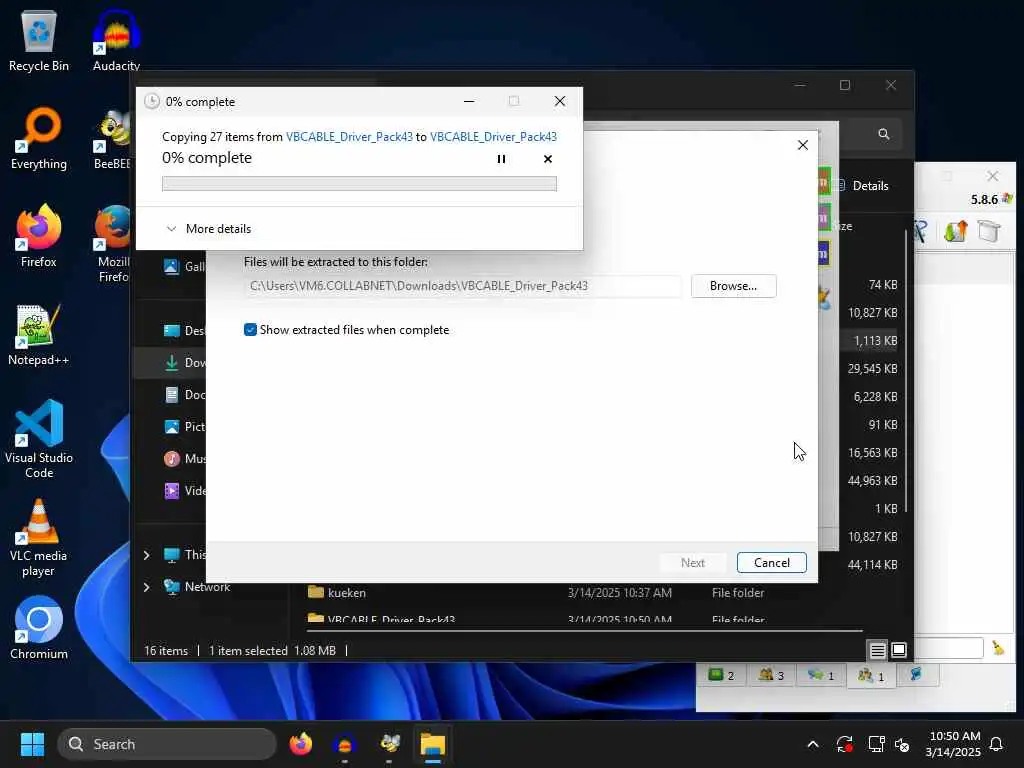
Task: Open Firefox from the taskbar
Action: coord(300,744)
